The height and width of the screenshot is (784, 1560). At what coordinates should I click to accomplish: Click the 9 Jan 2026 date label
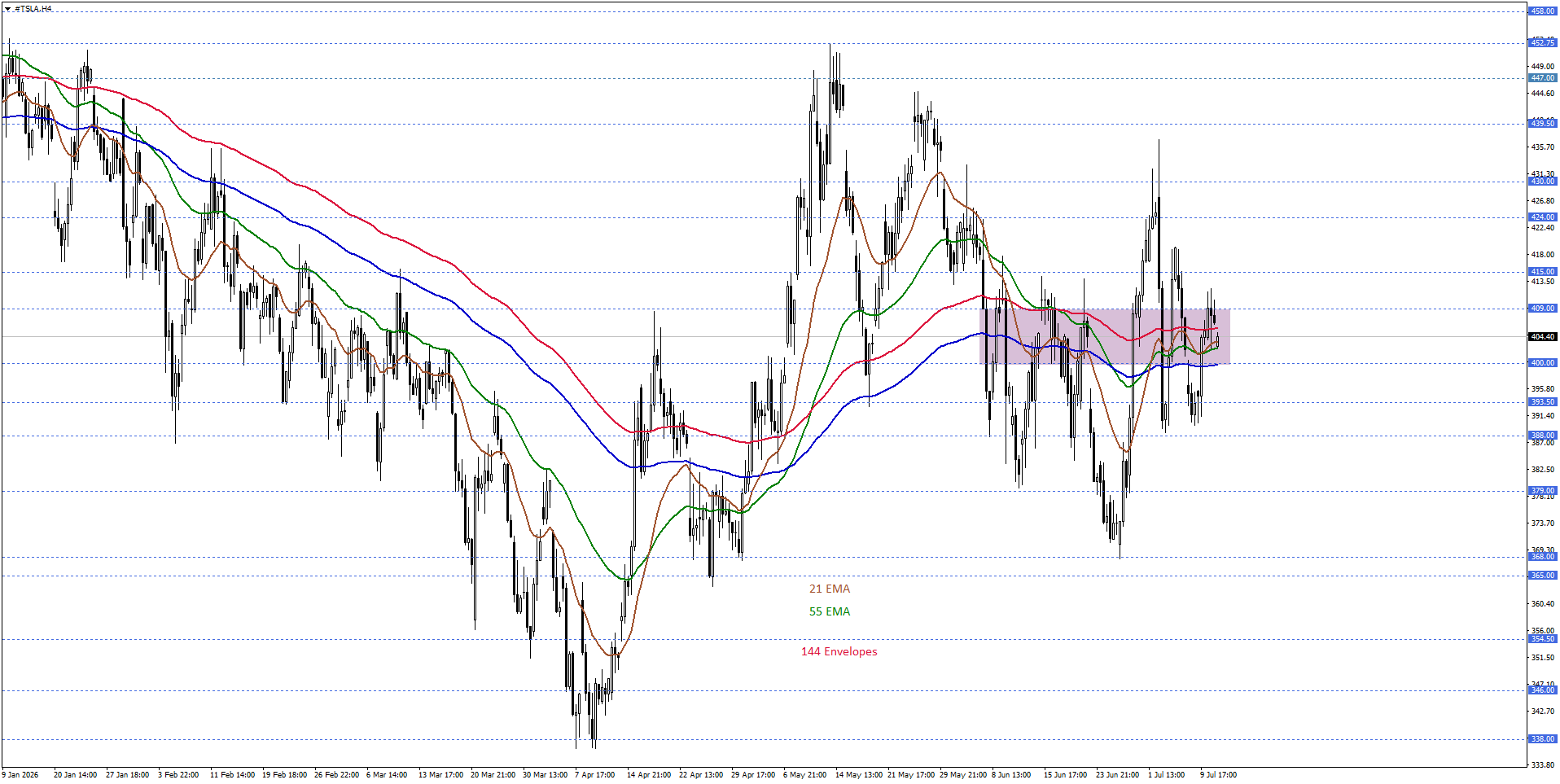[x=20, y=775]
